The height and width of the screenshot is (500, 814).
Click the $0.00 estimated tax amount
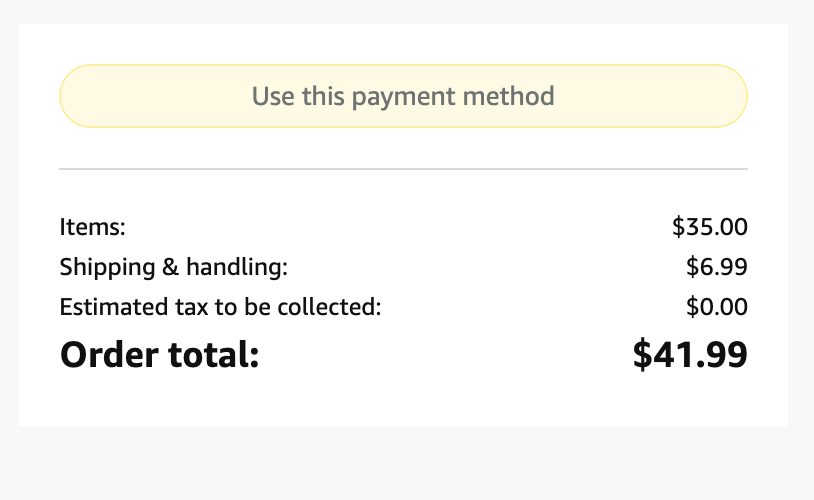tap(717, 307)
